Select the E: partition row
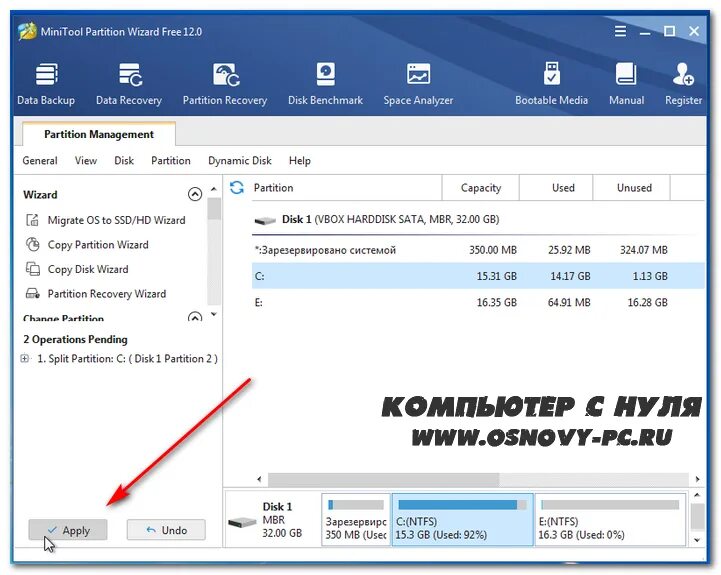This screenshot has width=721, height=575. (x=478, y=302)
